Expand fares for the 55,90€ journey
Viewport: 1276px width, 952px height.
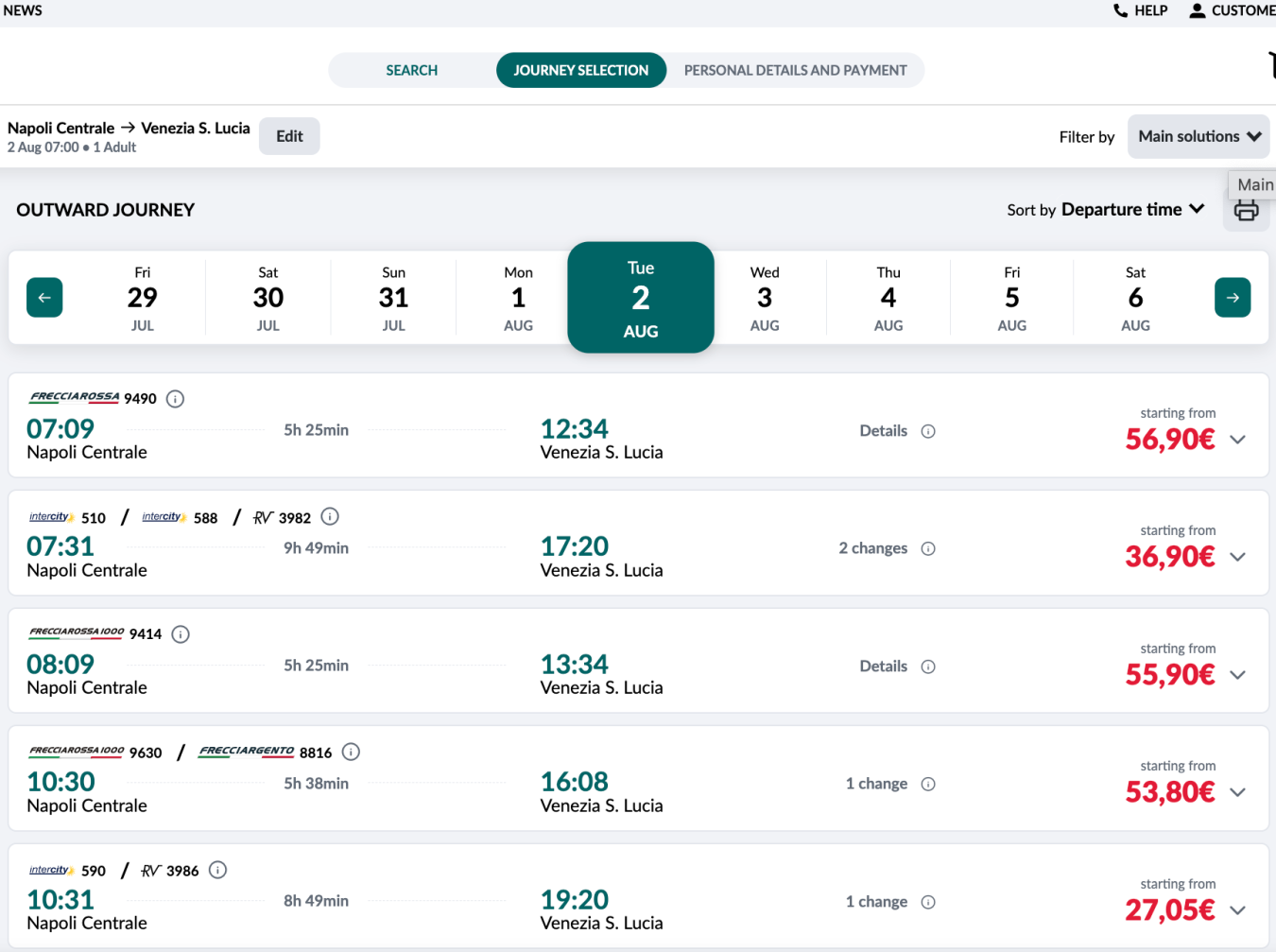1237,675
